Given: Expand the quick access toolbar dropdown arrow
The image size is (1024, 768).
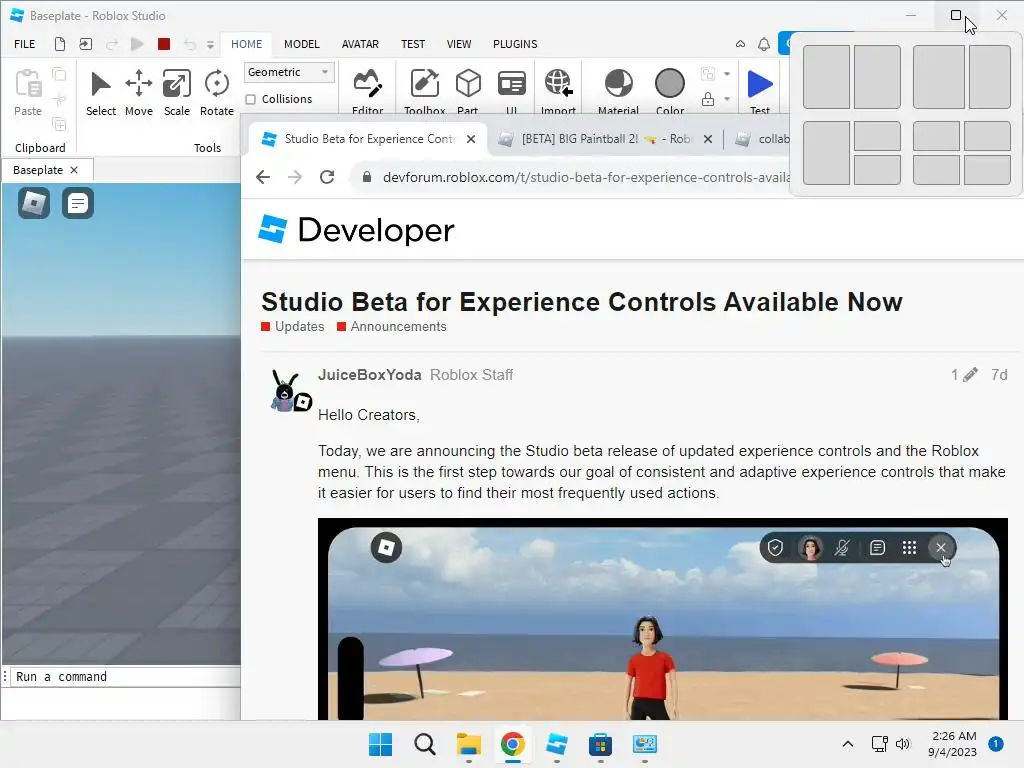Looking at the screenshot, I should pos(210,45).
